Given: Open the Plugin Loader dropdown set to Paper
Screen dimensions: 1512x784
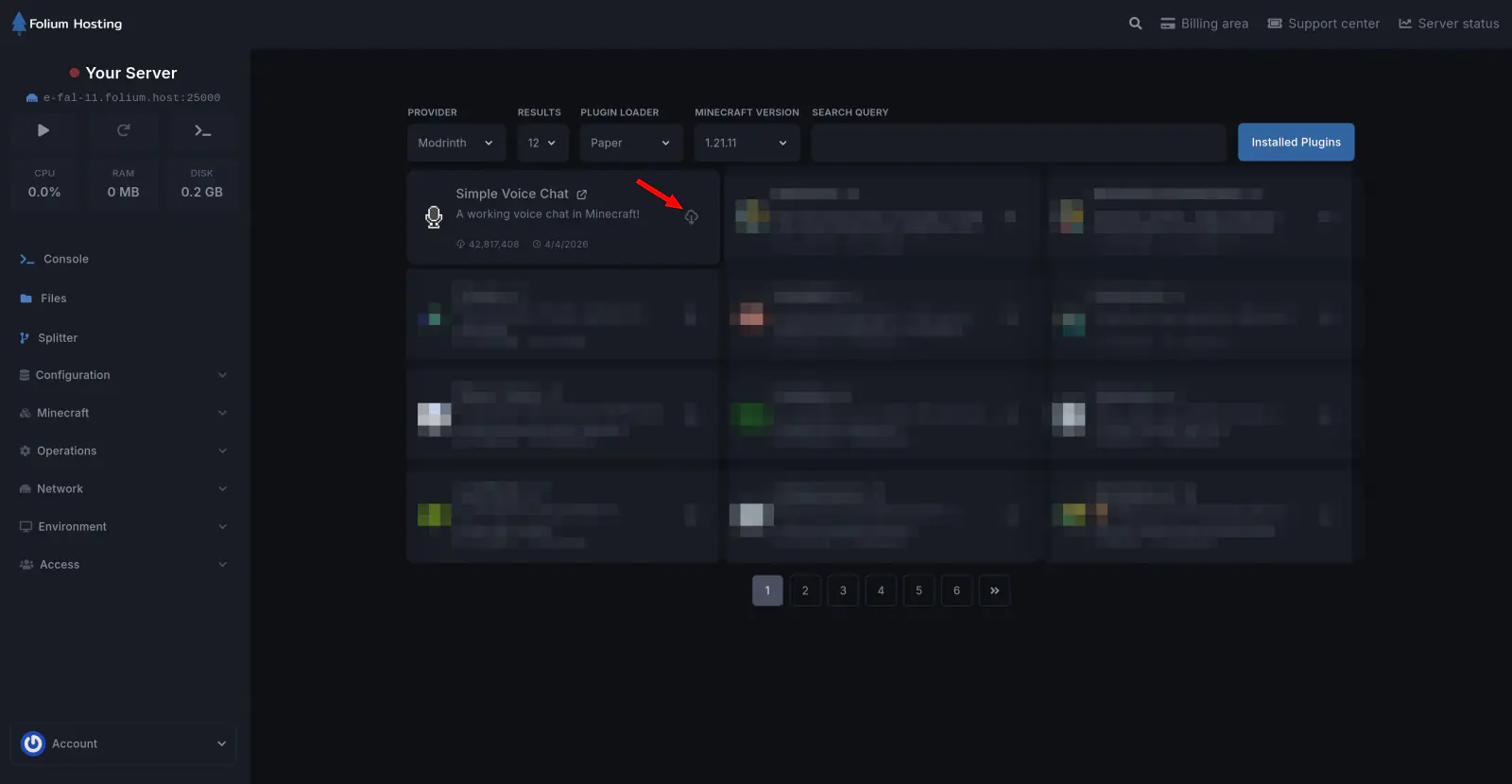Looking at the screenshot, I should click(x=630, y=143).
